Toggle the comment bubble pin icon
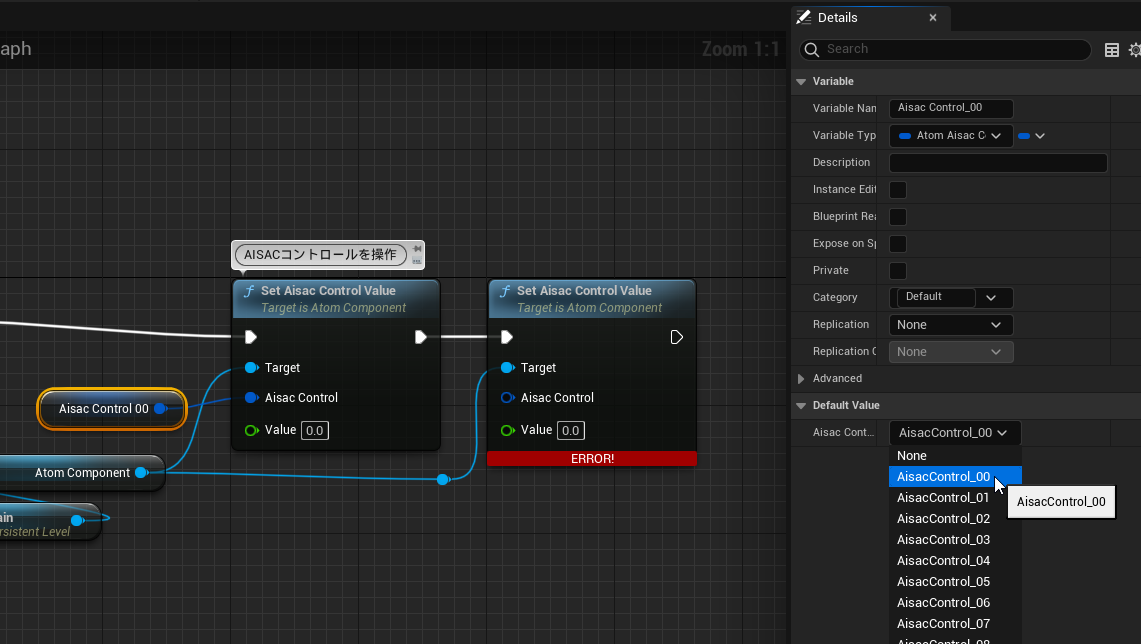1141x644 pixels. click(417, 250)
